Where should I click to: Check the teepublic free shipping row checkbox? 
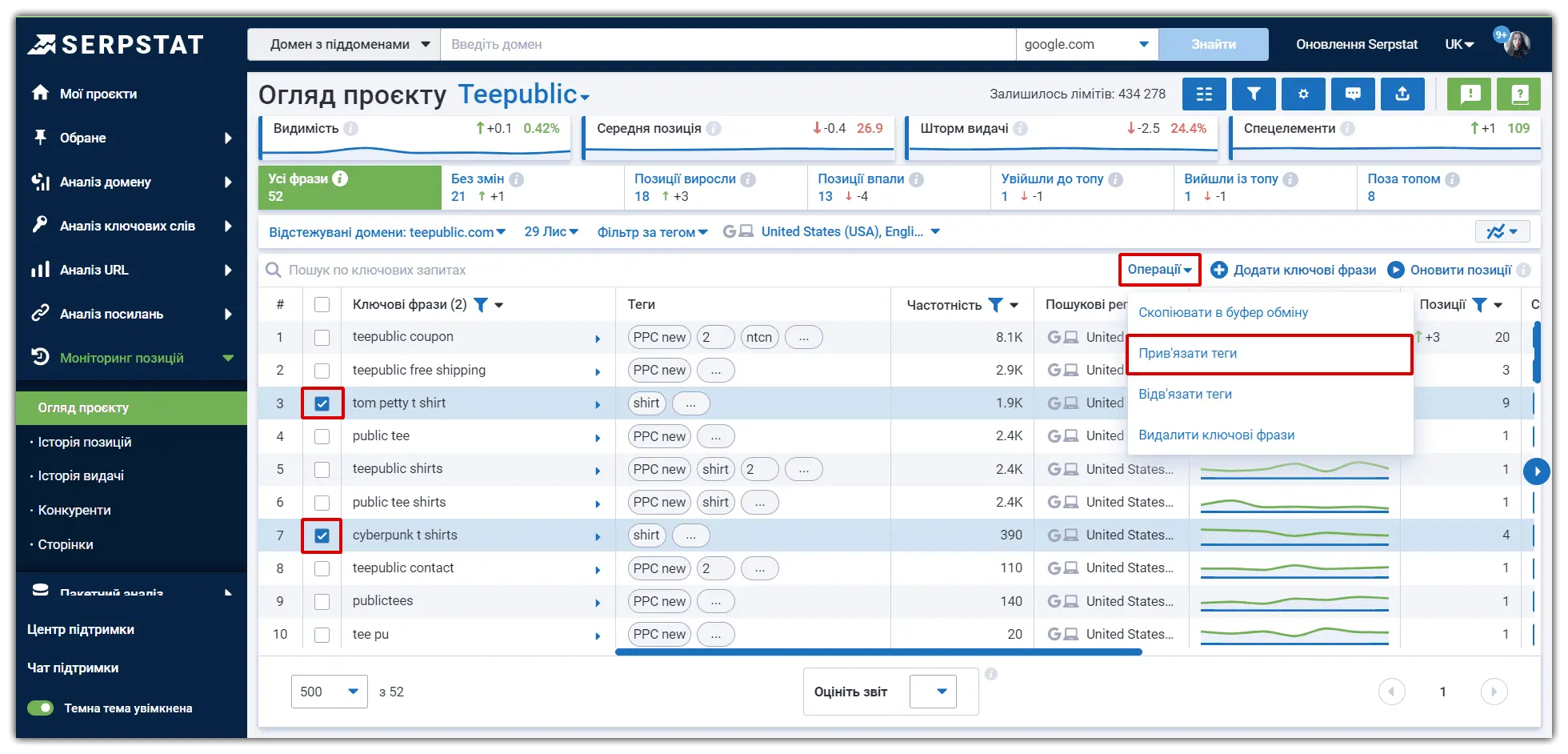(322, 371)
